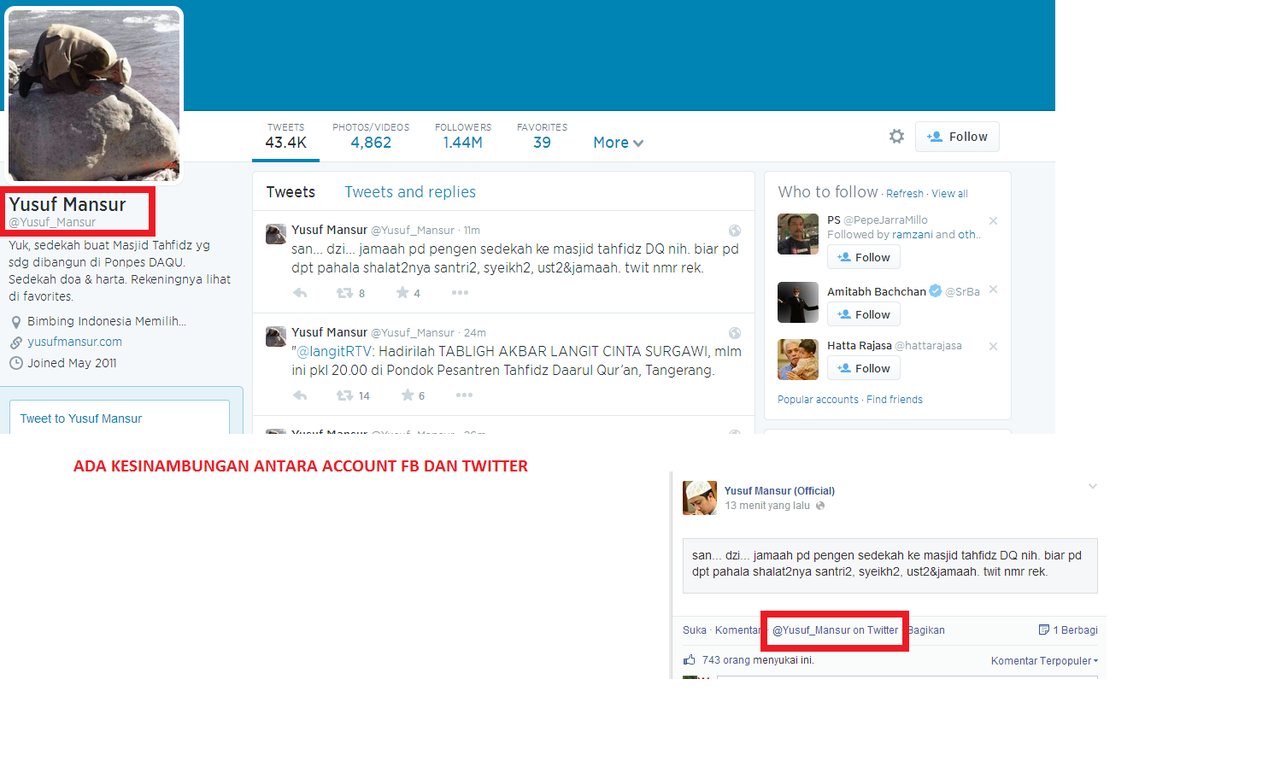The width and height of the screenshot is (1280, 767).
Task: Click 13 menit yang lalu timestamp
Action: pos(768,506)
